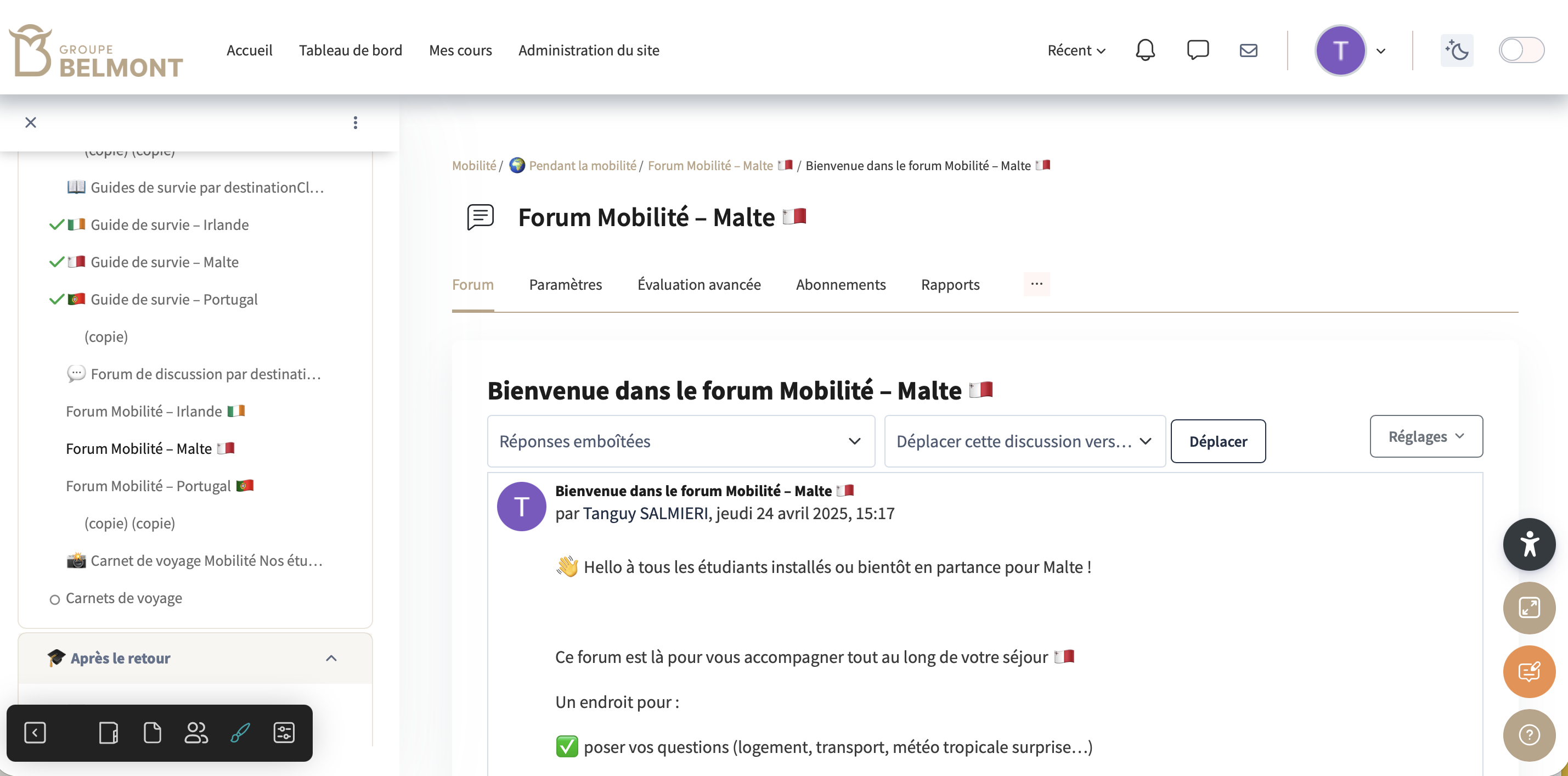Switch to dark mode with moon icon
This screenshot has width=1568, height=776.
point(1457,50)
